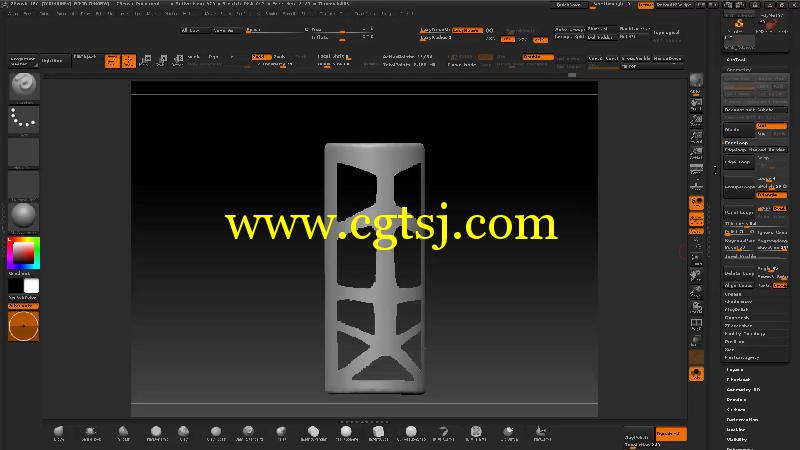
Task: Select the red tool thumbnail in Tool palette
Action: pos(771,25)
